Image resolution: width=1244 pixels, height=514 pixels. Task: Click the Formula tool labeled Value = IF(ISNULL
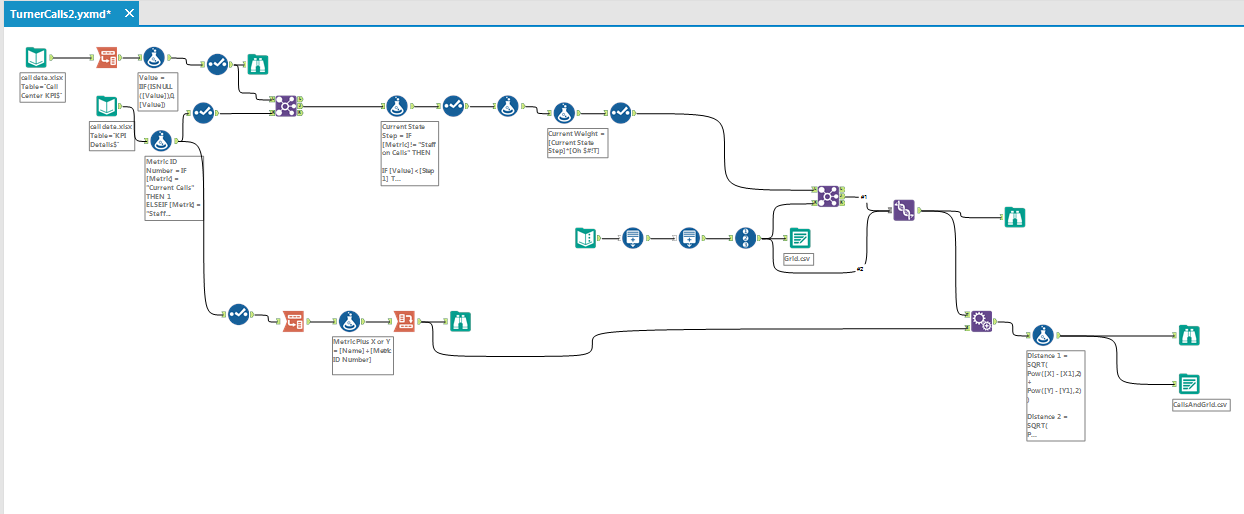tap(155, 58)
